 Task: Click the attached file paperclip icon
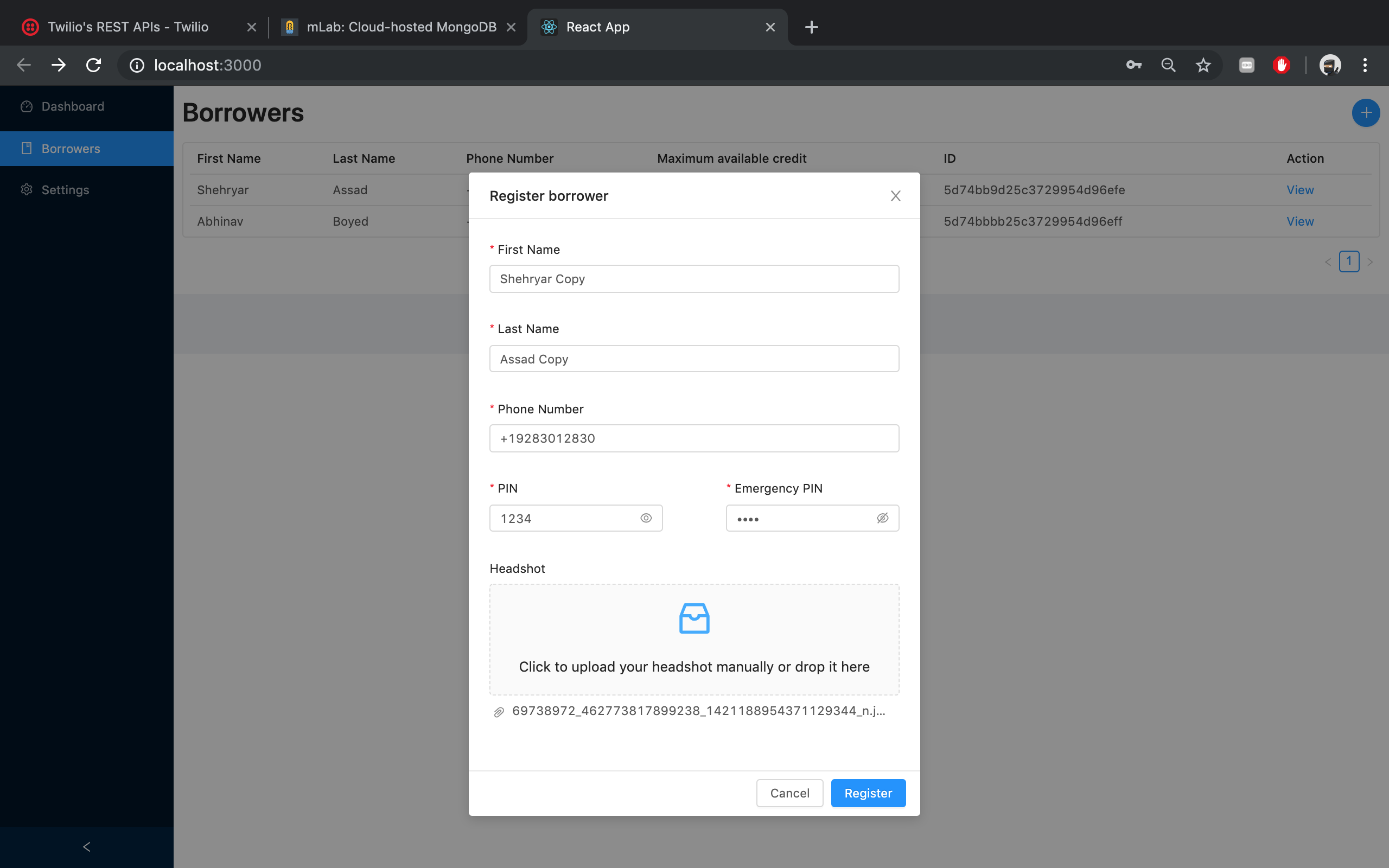(x=499, y=712)
